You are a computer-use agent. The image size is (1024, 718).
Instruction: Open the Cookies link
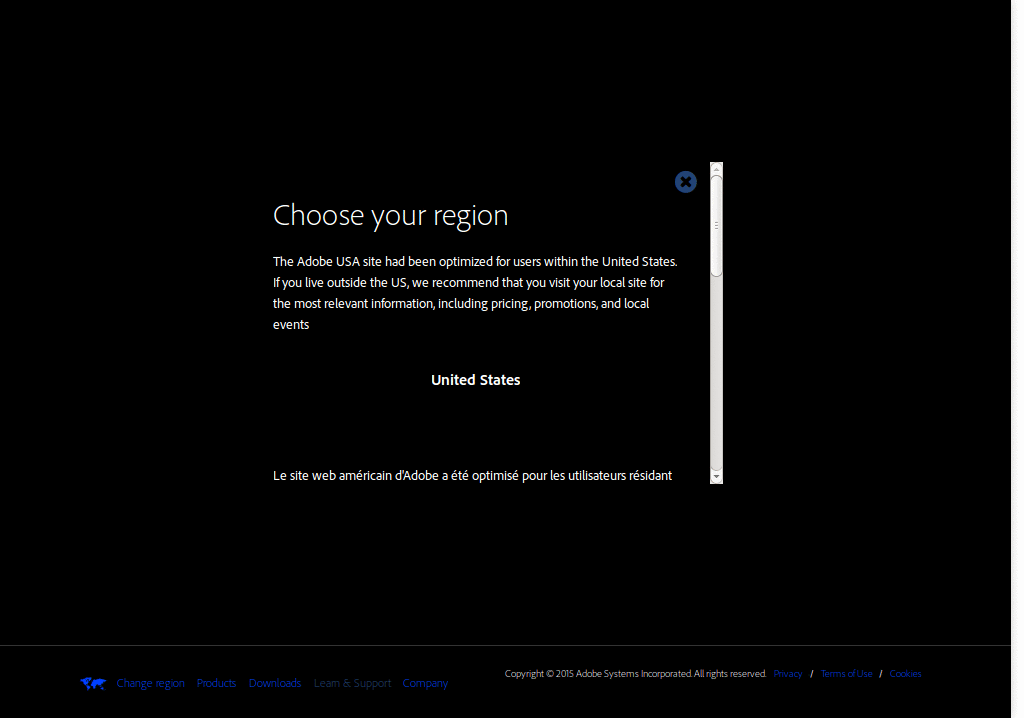905,674
